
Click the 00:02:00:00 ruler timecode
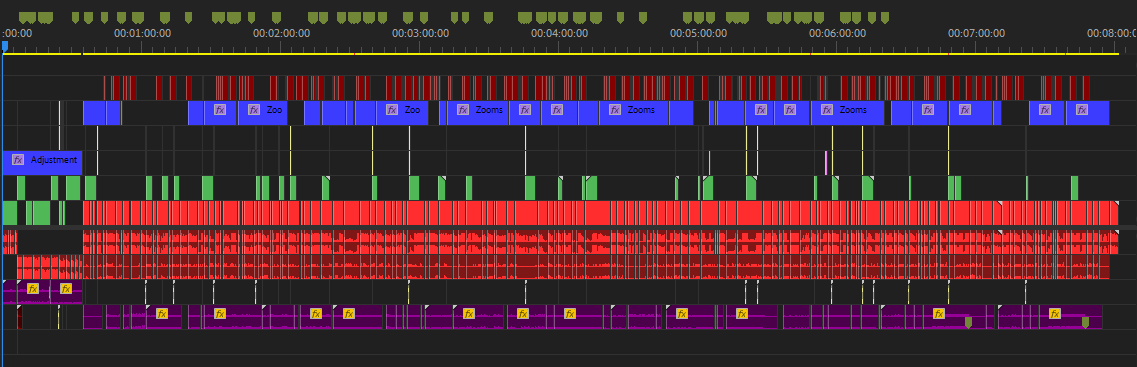point(281,33)
